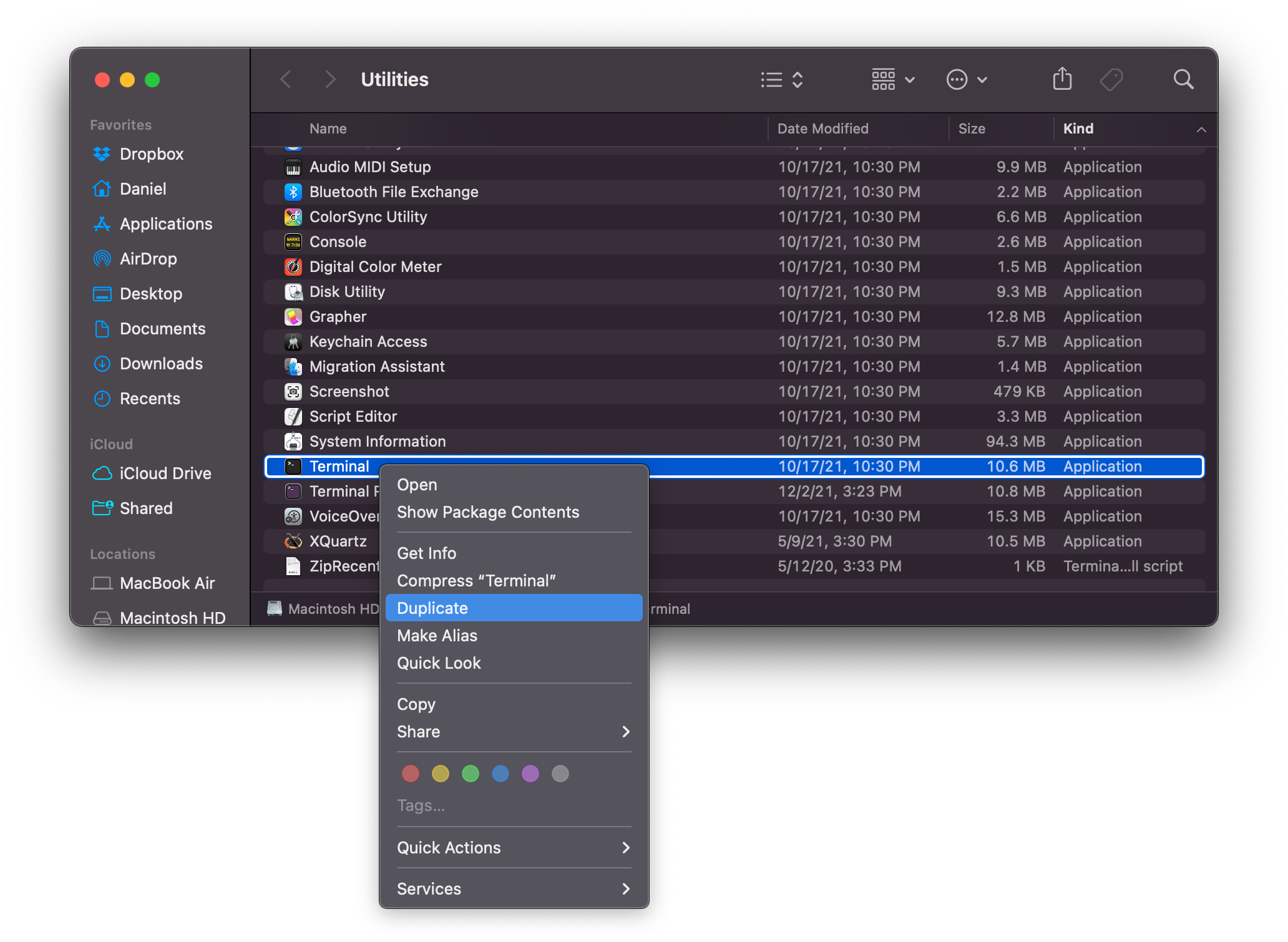Click the Tags toolbar icon

pyautogui.click(x=1111, y=79)
